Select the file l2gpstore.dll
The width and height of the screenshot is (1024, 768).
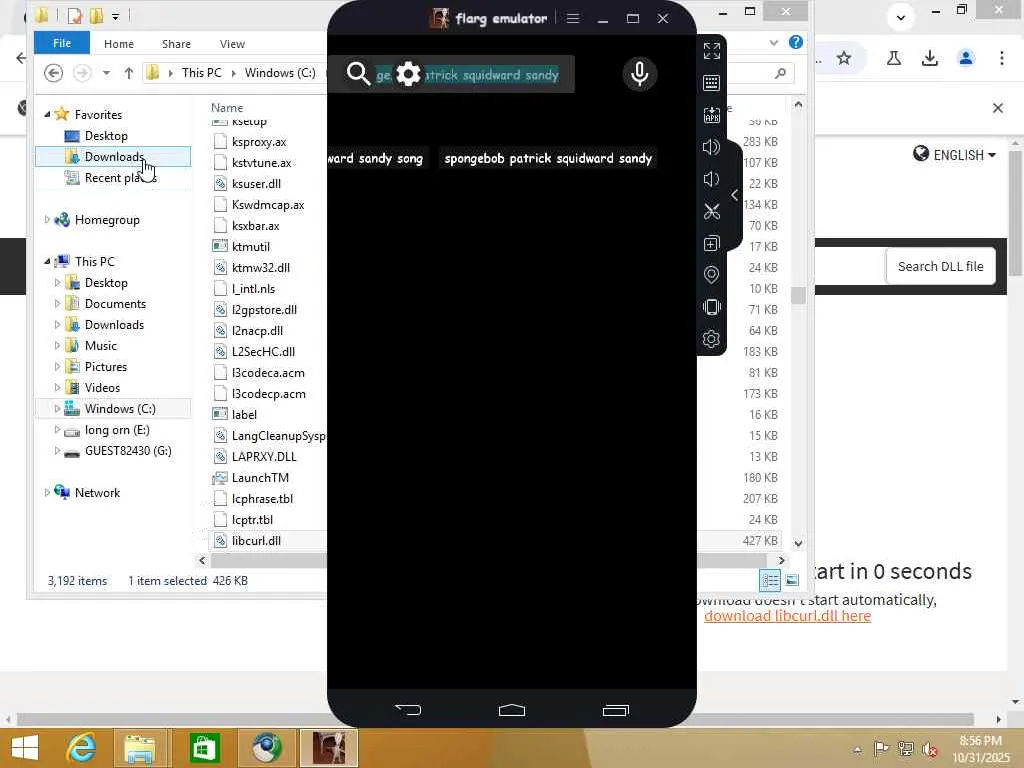[264, 310]
